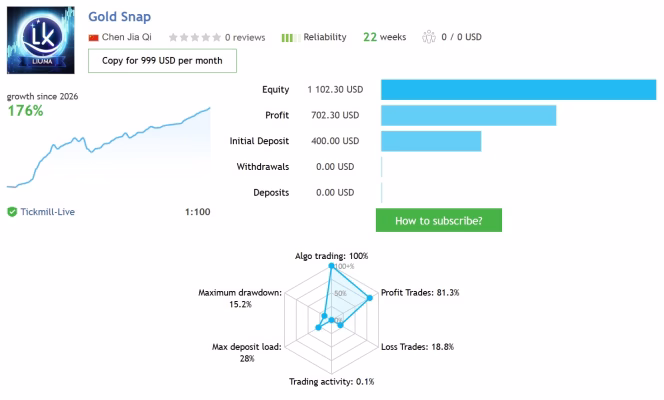664x400 pixels.
Task: Click the 176% growth value
Action: 25,111
